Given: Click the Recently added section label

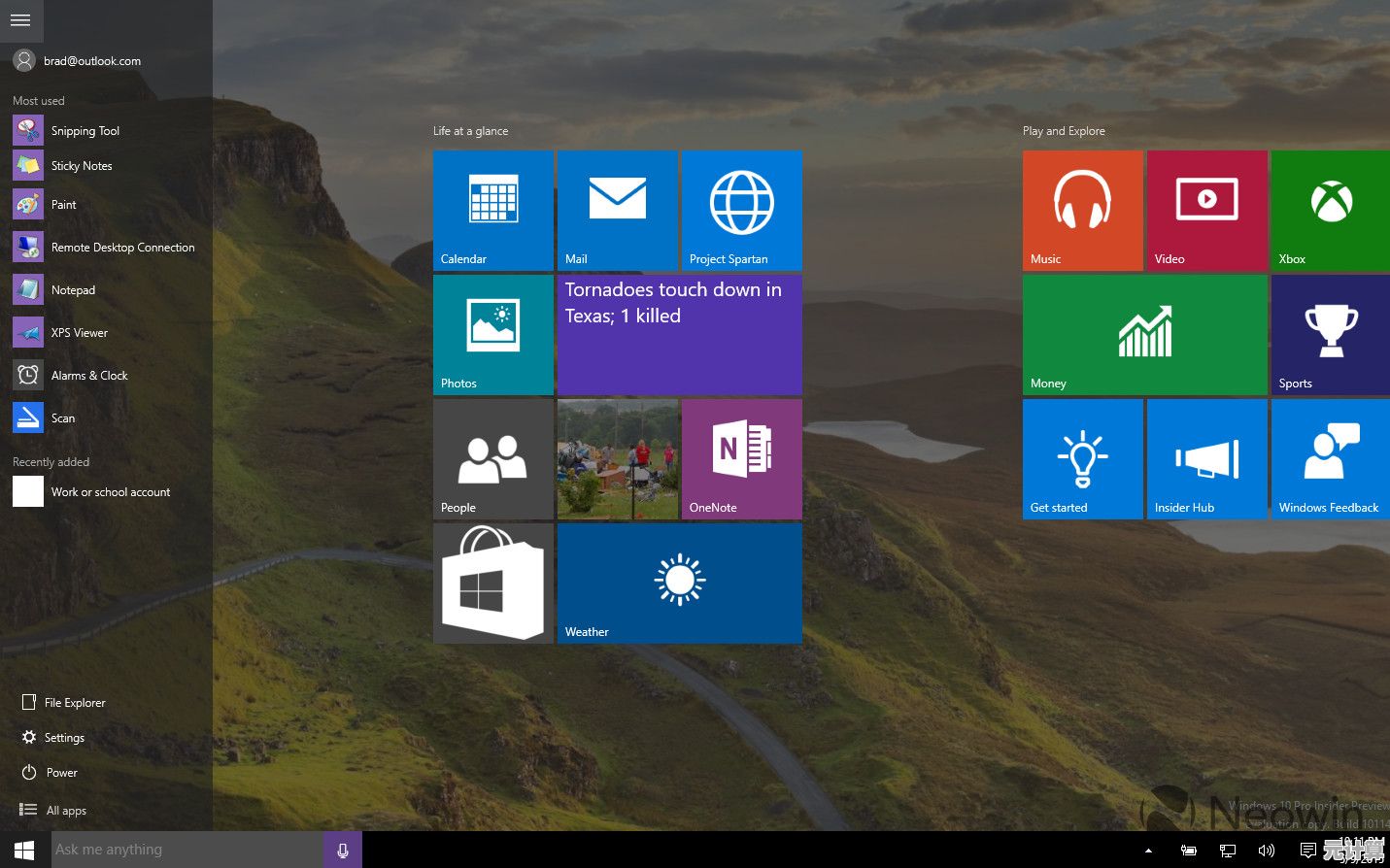Looking at the screenshot, I should tap(51, 462).
